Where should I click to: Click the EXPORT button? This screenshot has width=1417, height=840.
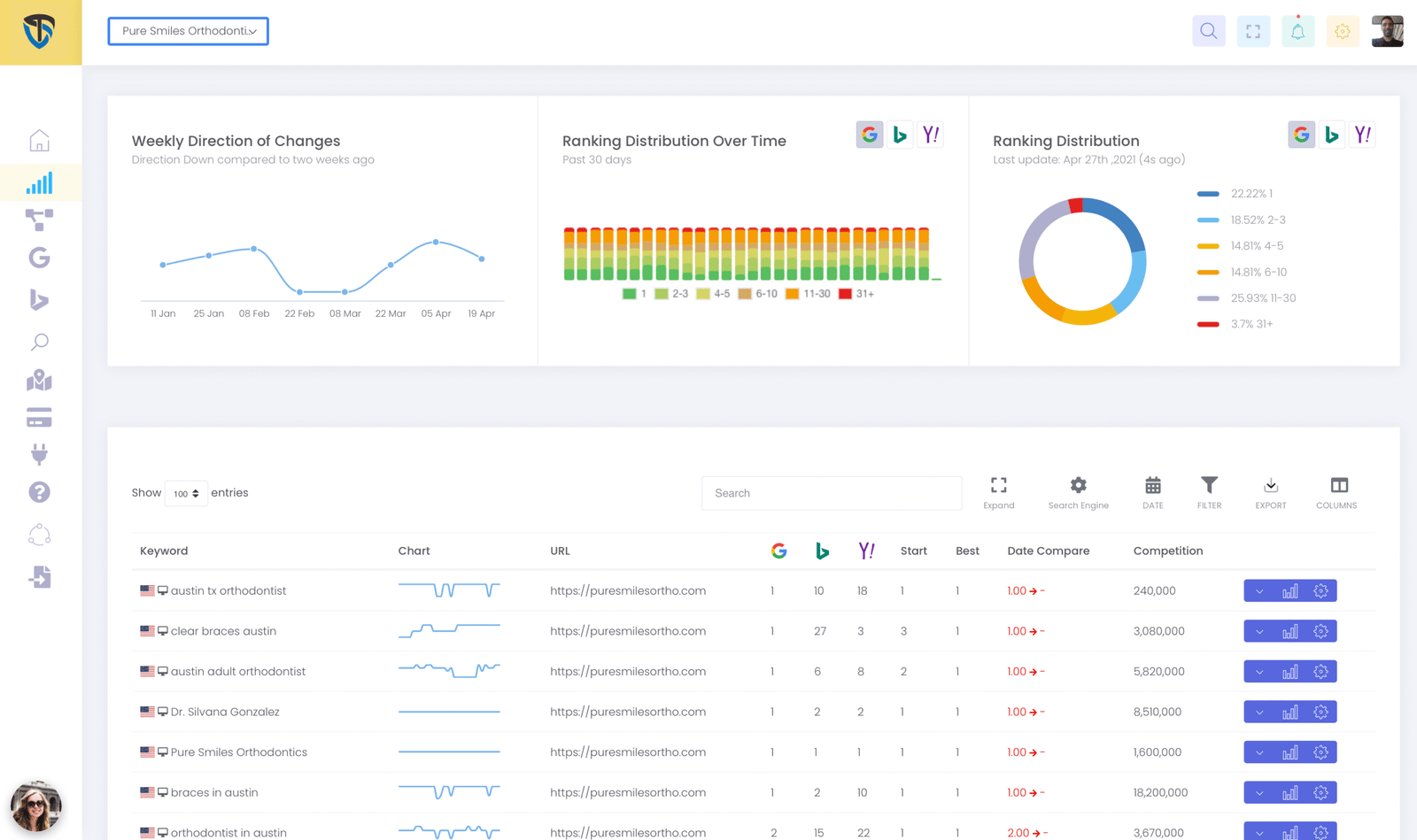1270,493
